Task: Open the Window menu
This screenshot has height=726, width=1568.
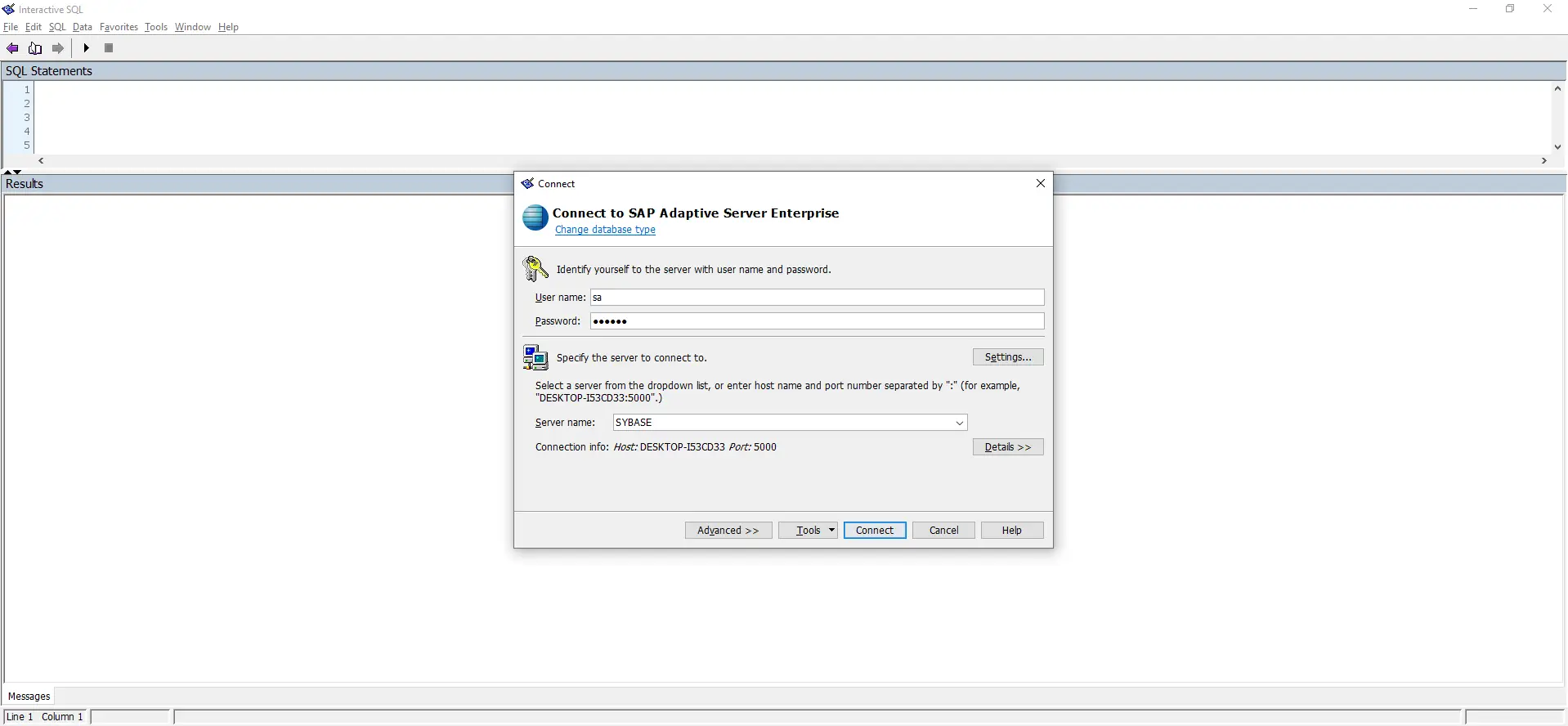Action: tap(193, 27)
